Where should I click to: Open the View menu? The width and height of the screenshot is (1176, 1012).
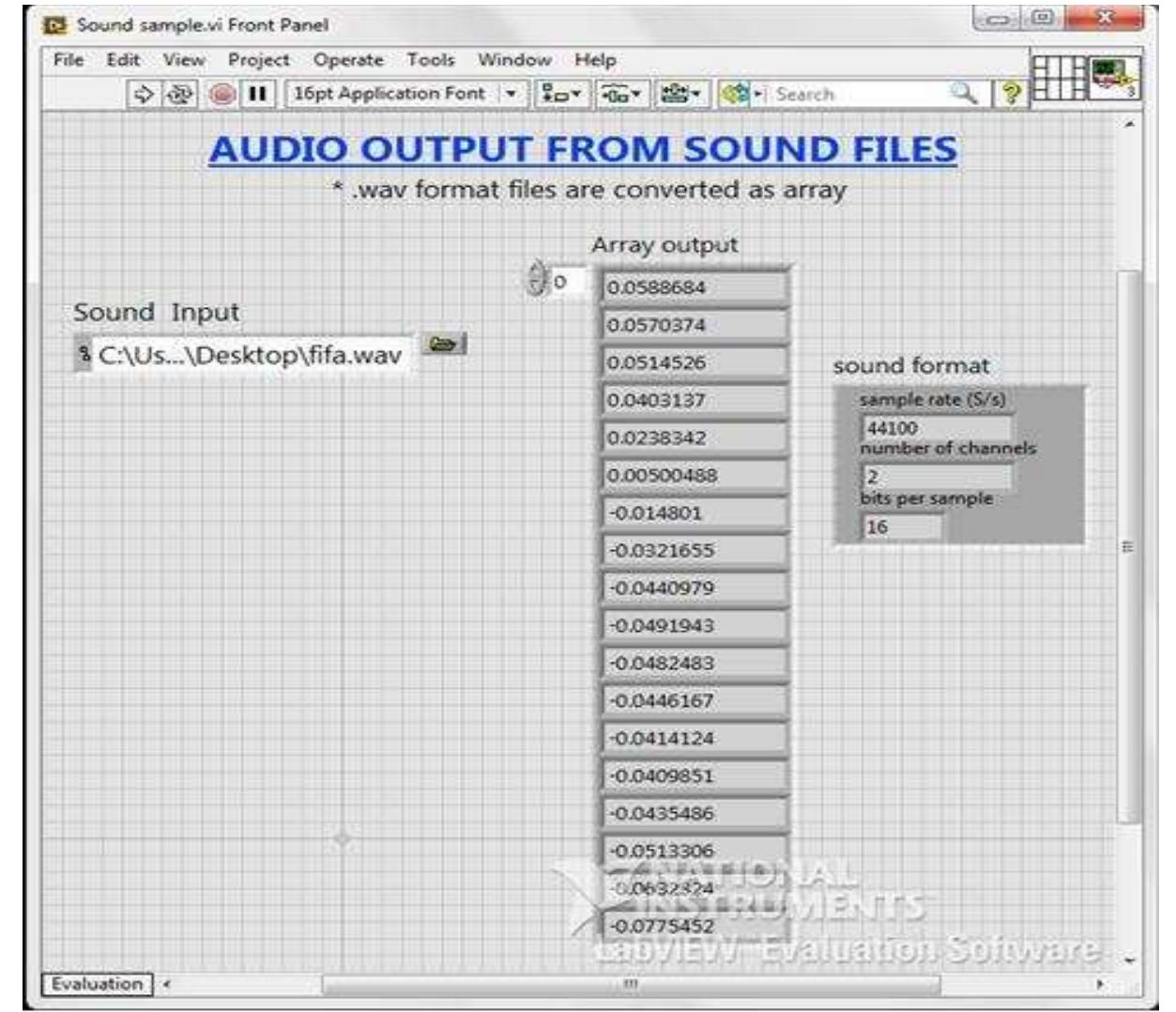tap(183, 60)
